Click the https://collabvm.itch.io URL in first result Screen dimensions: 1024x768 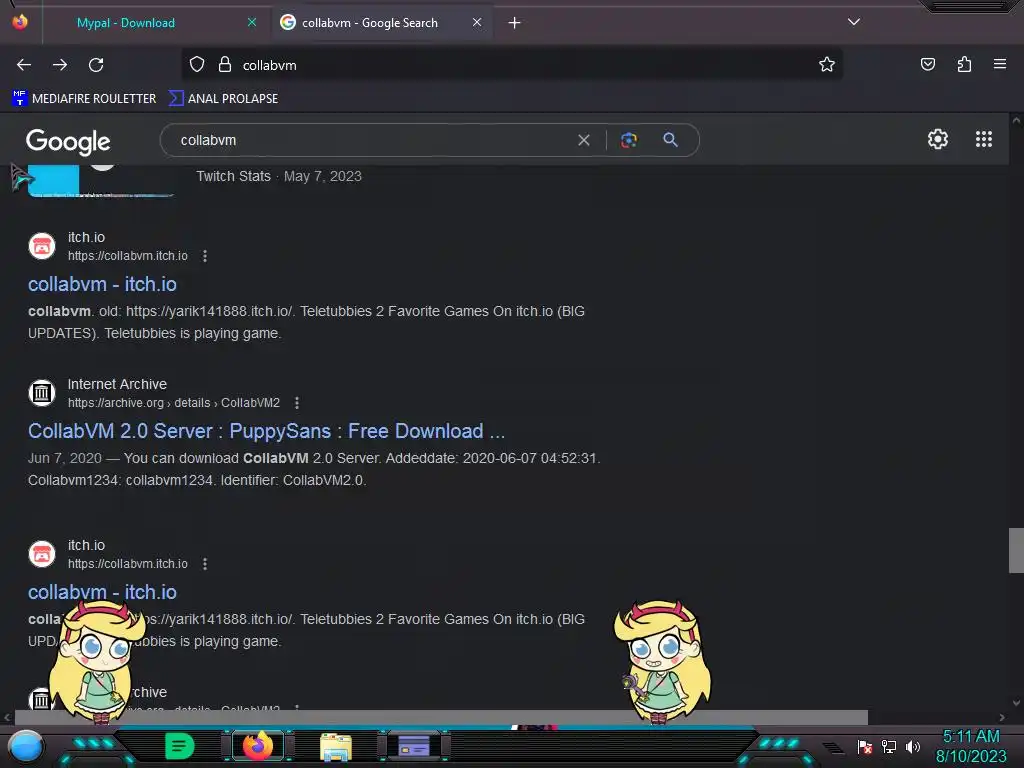pyautogui.click(x=128, y=256)
